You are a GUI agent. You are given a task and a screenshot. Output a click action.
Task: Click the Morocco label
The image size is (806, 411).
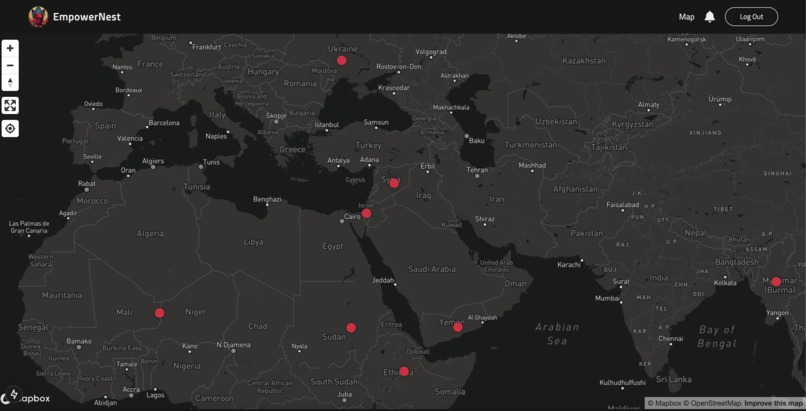92,201
